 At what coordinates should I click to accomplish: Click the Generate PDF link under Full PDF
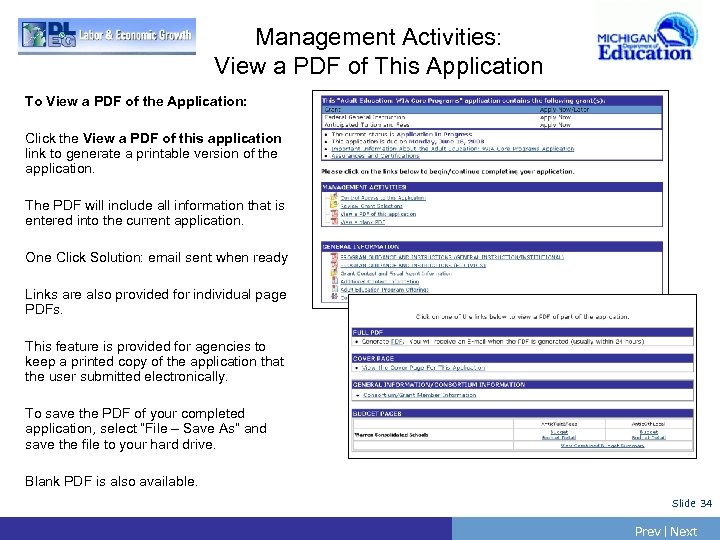click(x=397, y=342)
